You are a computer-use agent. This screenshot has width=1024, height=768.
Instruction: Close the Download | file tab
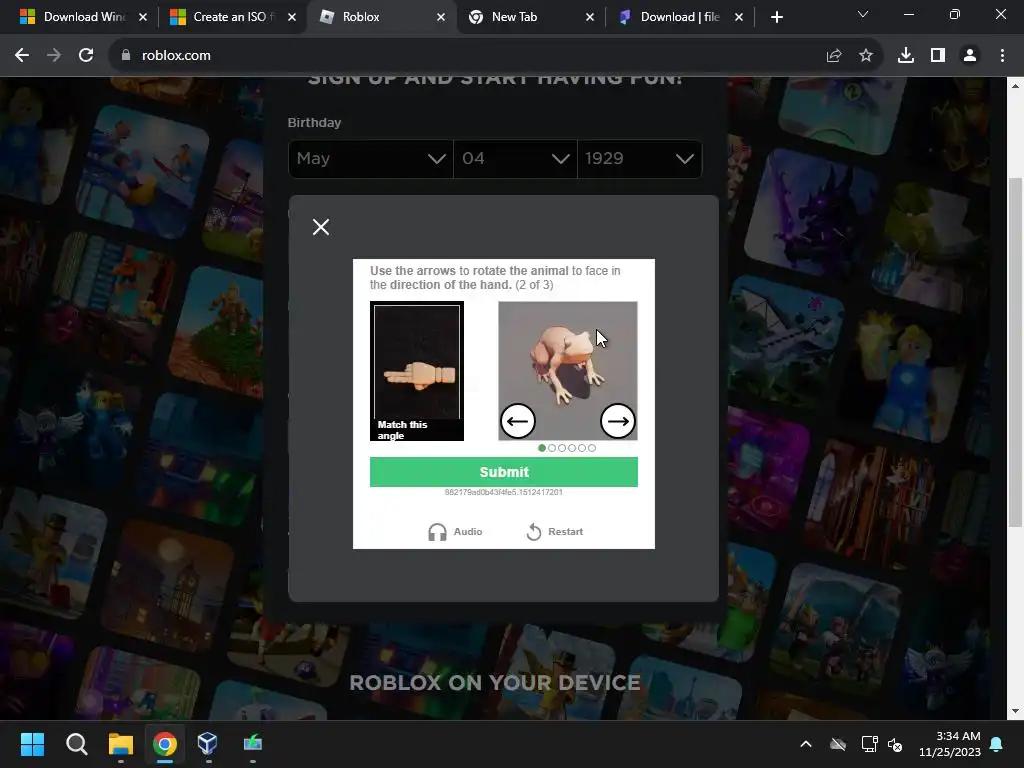pos(739,18)
